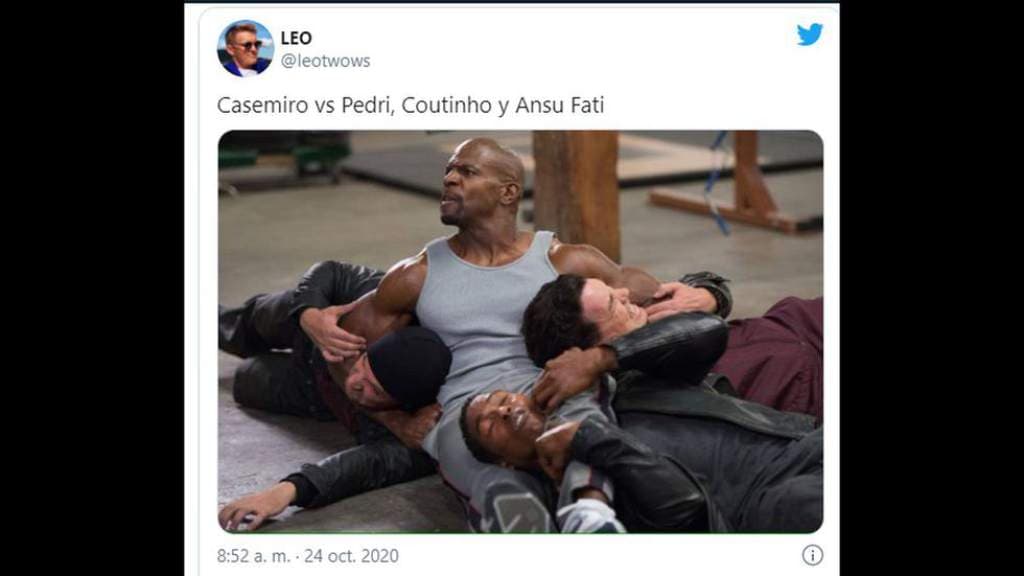Click the 24 oct. 2020 date
Image resolution: width=1024 pixels, height=576 pixels.
(x=351, y=556)
